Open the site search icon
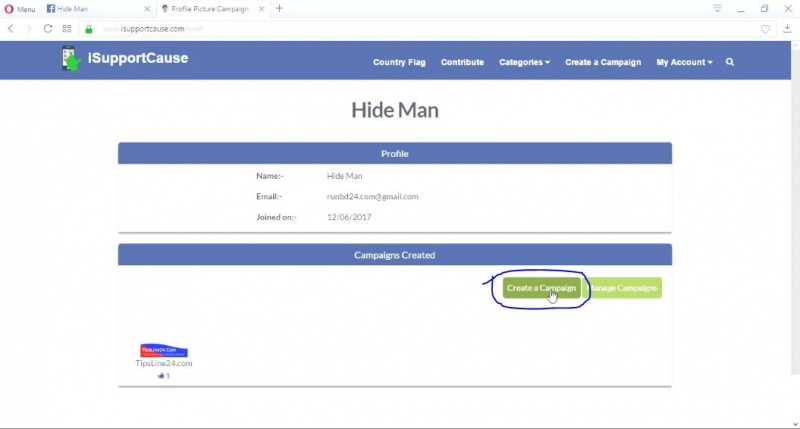Viewport: 800px width, 429px height. click(x=730, y=62)
